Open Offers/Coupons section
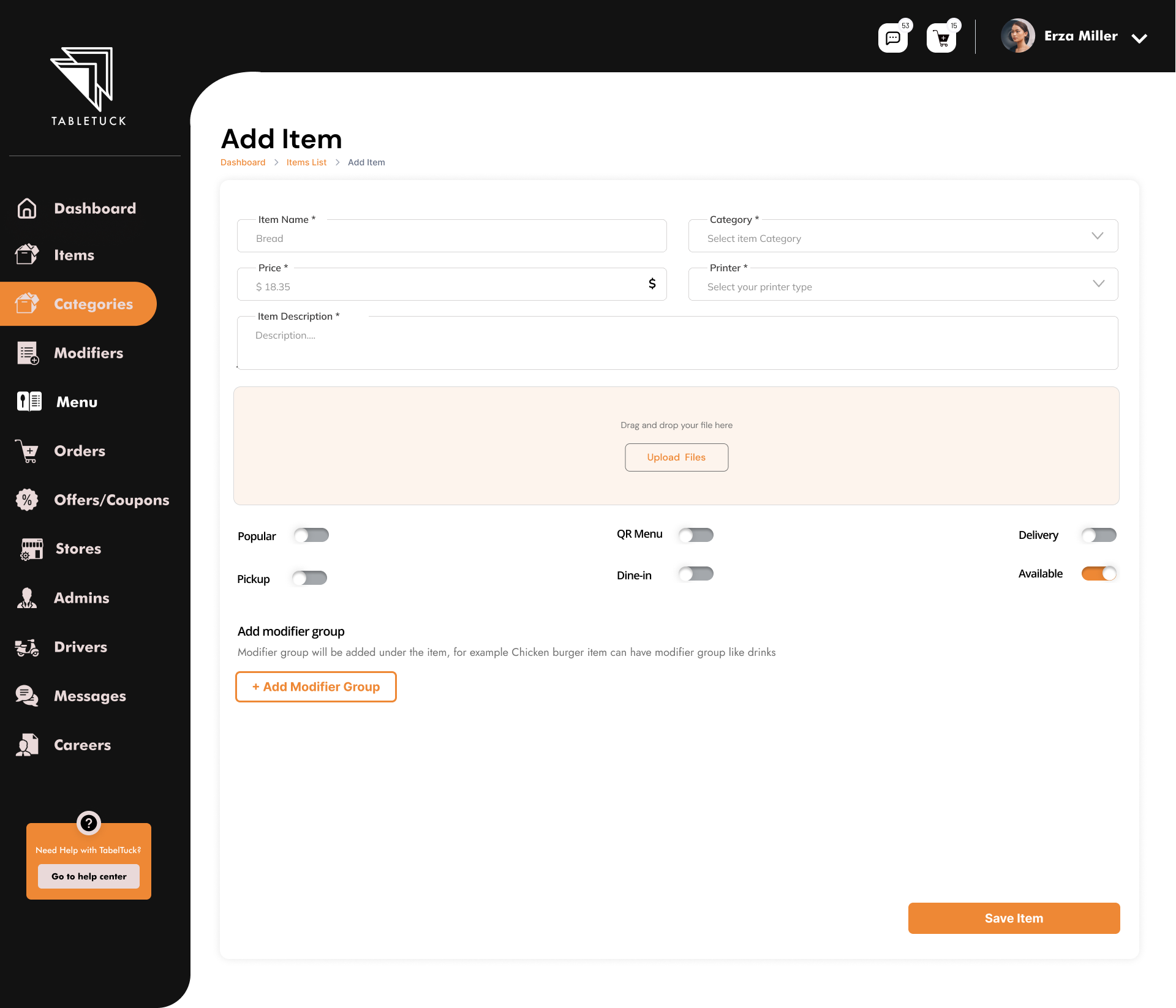 111,500
